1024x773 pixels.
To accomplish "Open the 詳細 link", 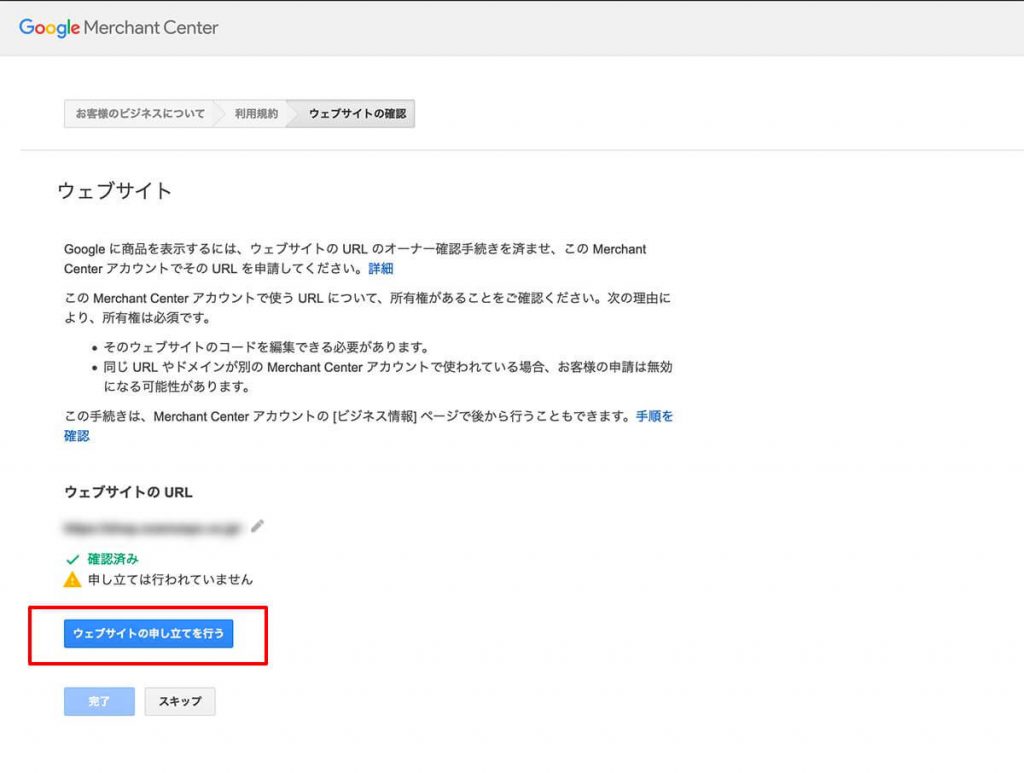I will tap(381, 268).
